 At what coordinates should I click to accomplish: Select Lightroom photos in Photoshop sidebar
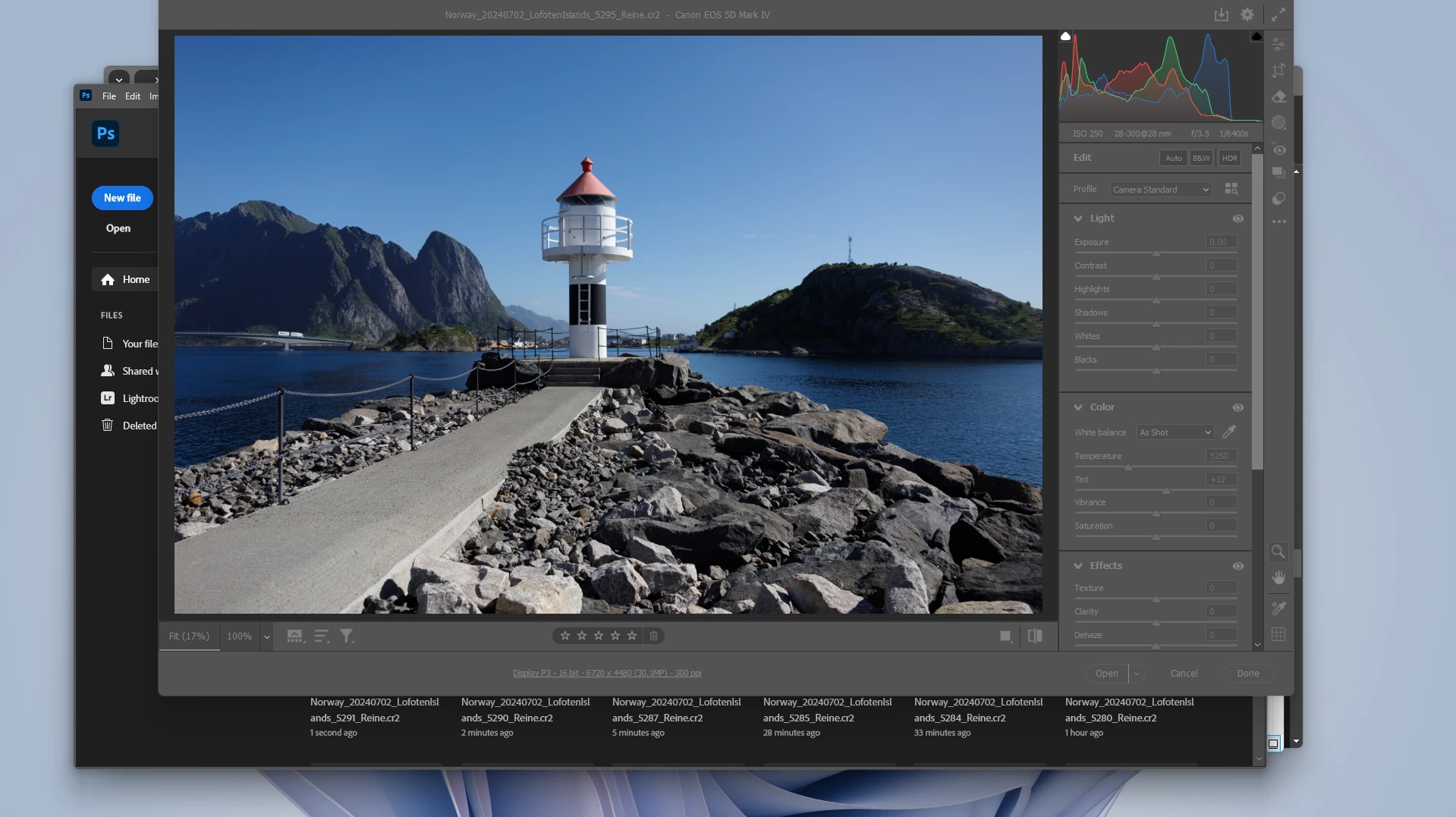point(129,398)
